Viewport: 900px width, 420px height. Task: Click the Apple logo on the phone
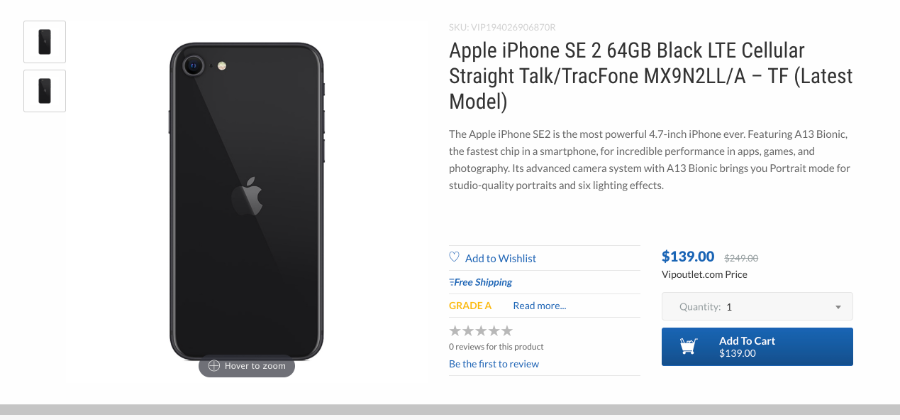(x=247, y=196)
